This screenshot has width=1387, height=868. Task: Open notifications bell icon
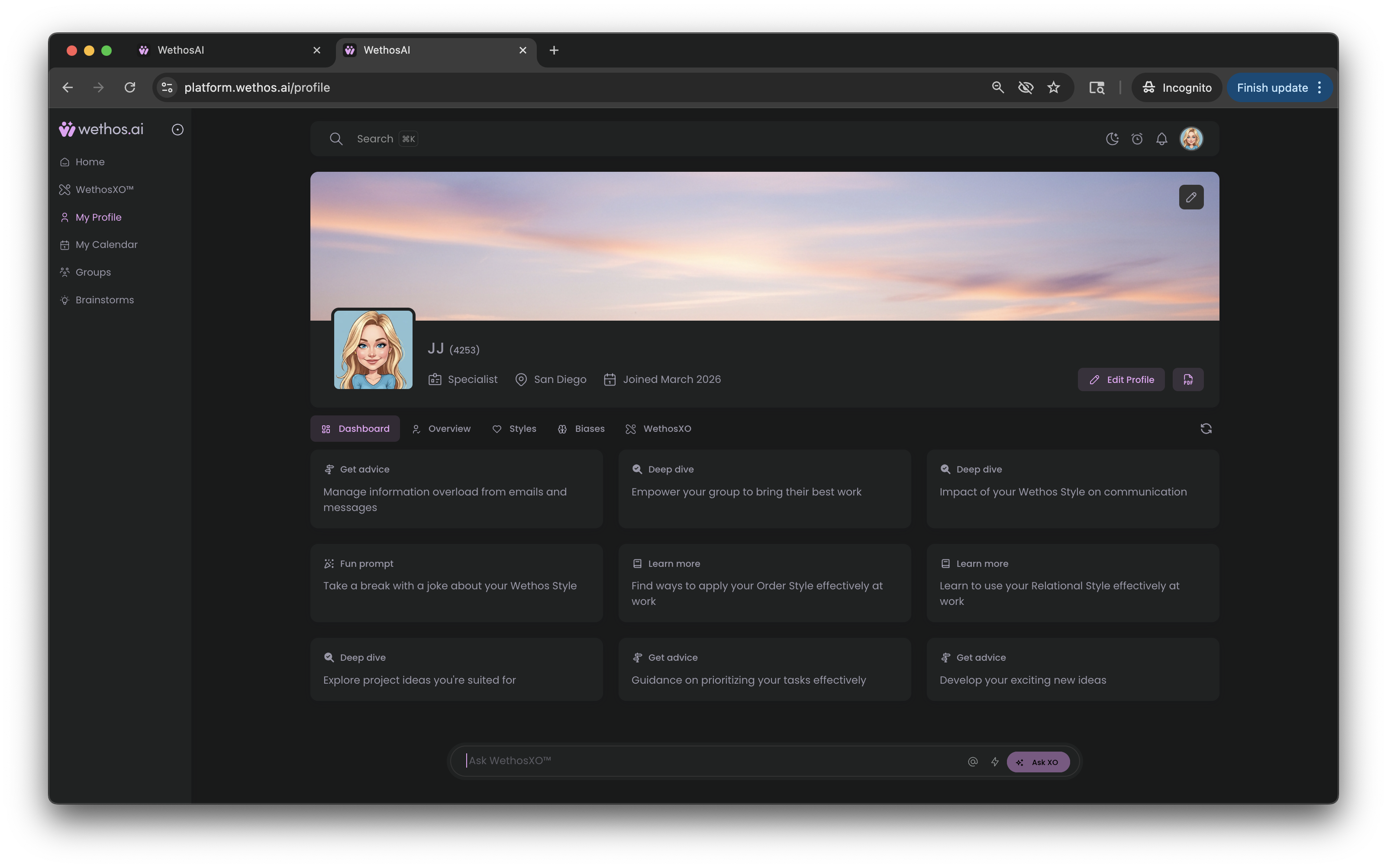(1161, 138)
